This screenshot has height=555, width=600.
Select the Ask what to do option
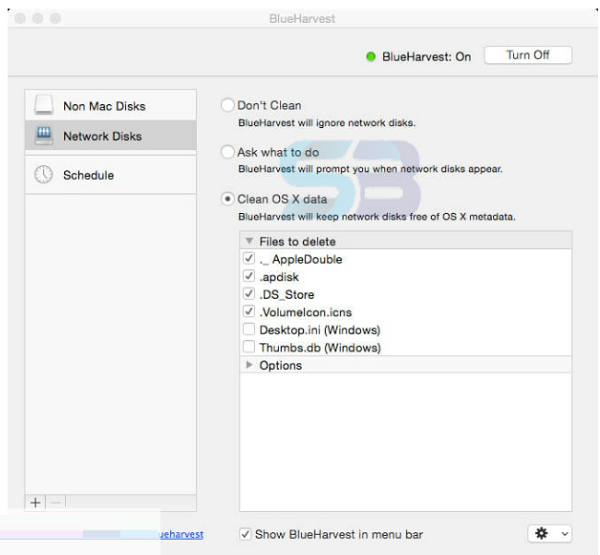228,152
